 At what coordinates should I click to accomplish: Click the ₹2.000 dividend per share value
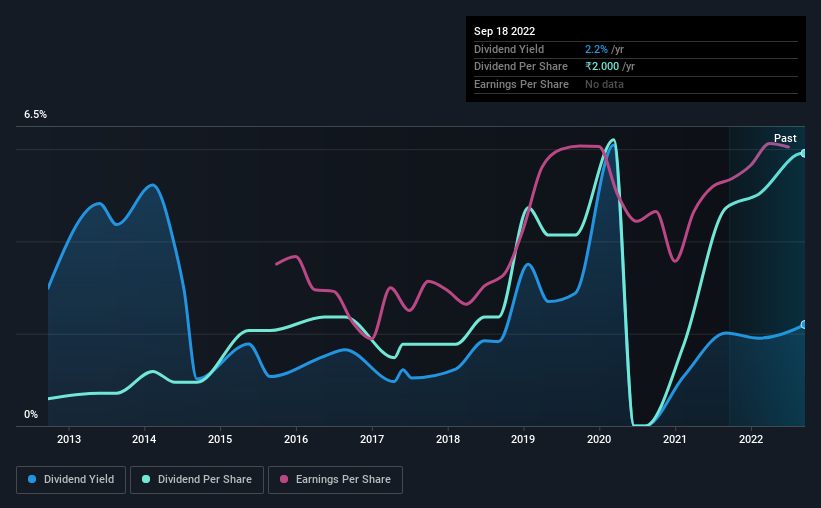pyautogui.click(x=602, y=67)
